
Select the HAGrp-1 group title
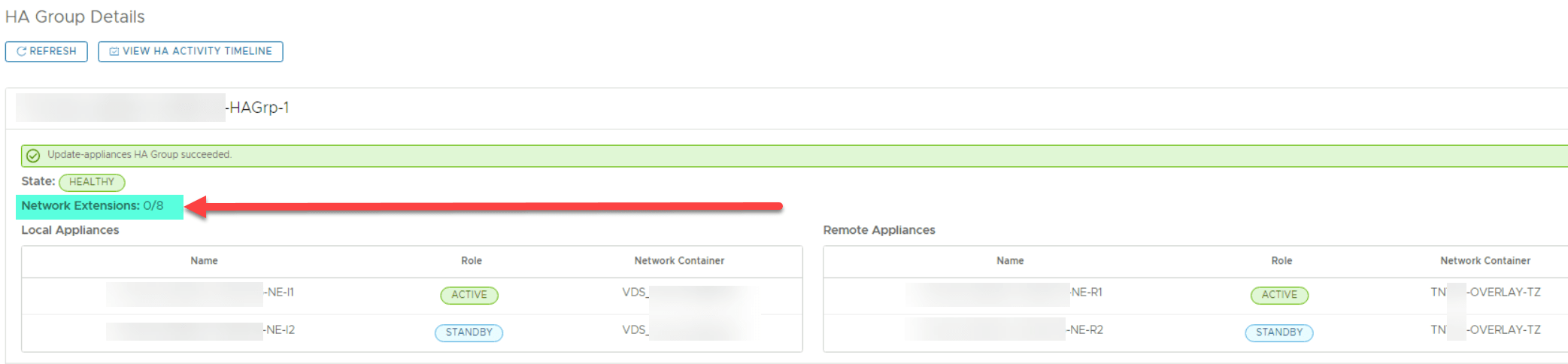(258, 108)
